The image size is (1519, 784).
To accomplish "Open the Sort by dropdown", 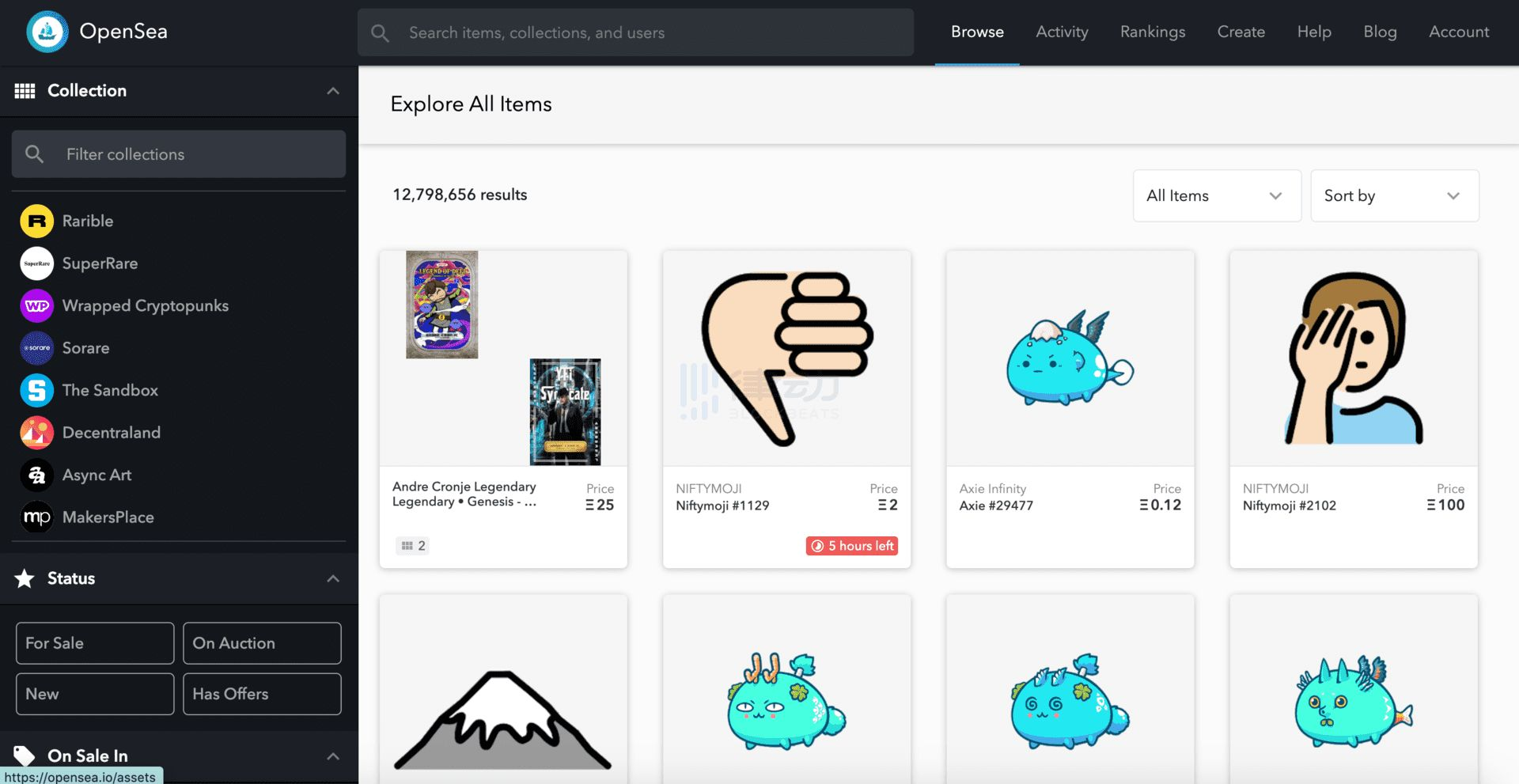I will click(x=1394, y=195).
